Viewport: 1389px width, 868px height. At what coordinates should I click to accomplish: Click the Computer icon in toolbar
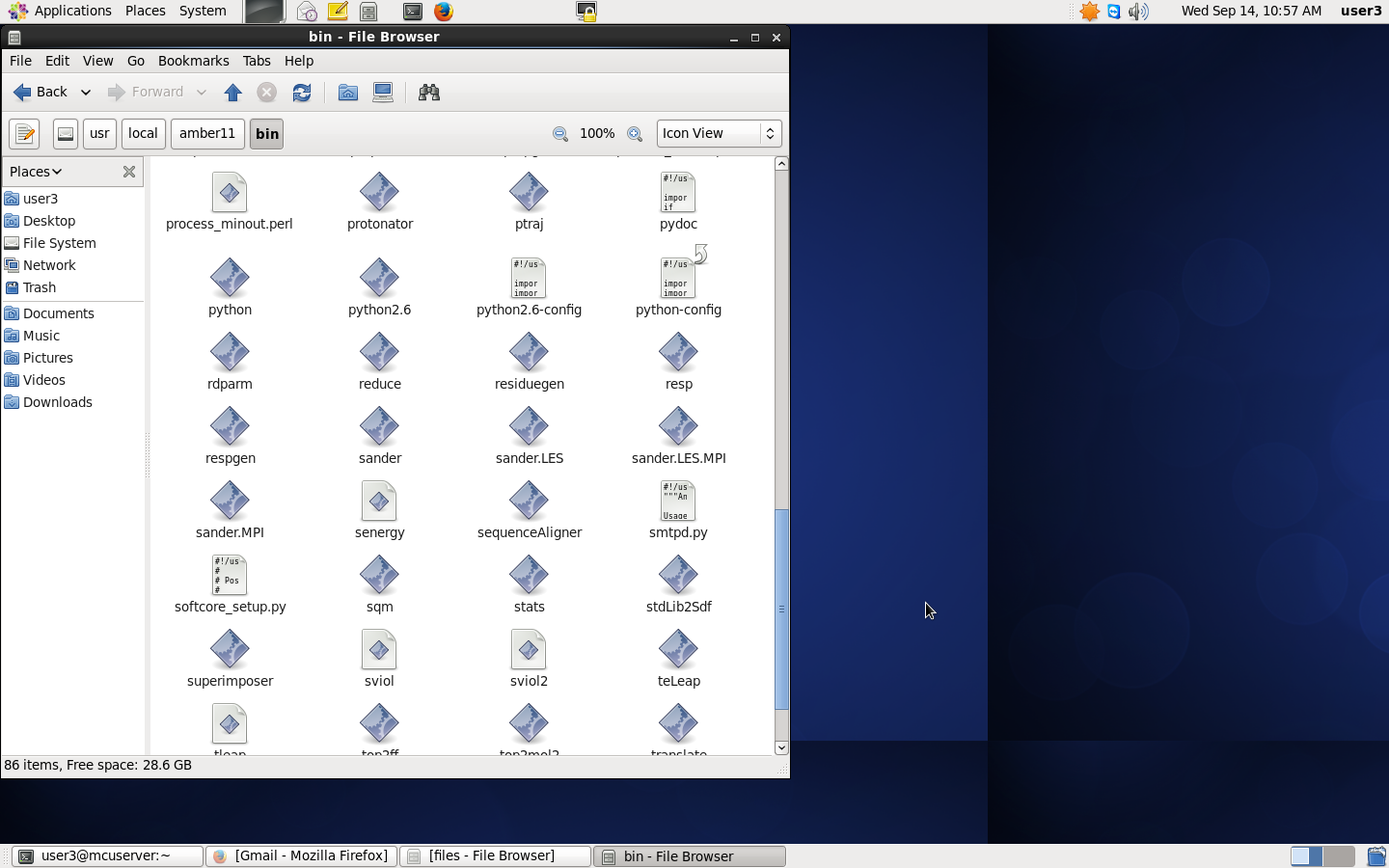[x=383, y=93]
